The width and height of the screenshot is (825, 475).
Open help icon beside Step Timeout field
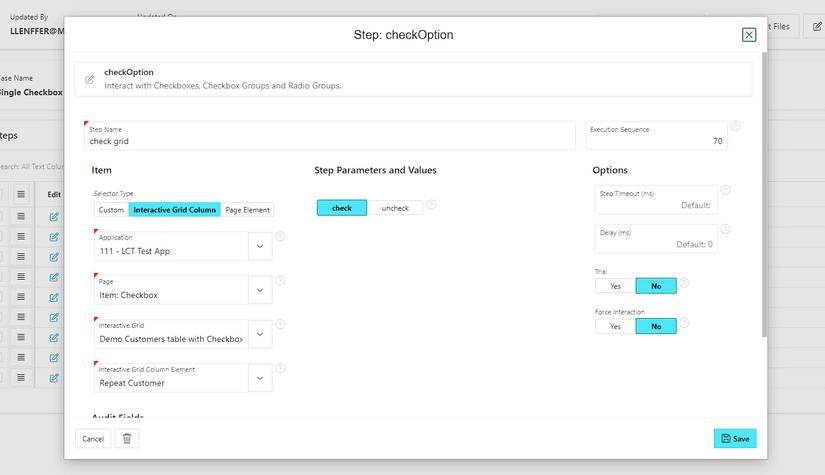[x=726, y=190]
